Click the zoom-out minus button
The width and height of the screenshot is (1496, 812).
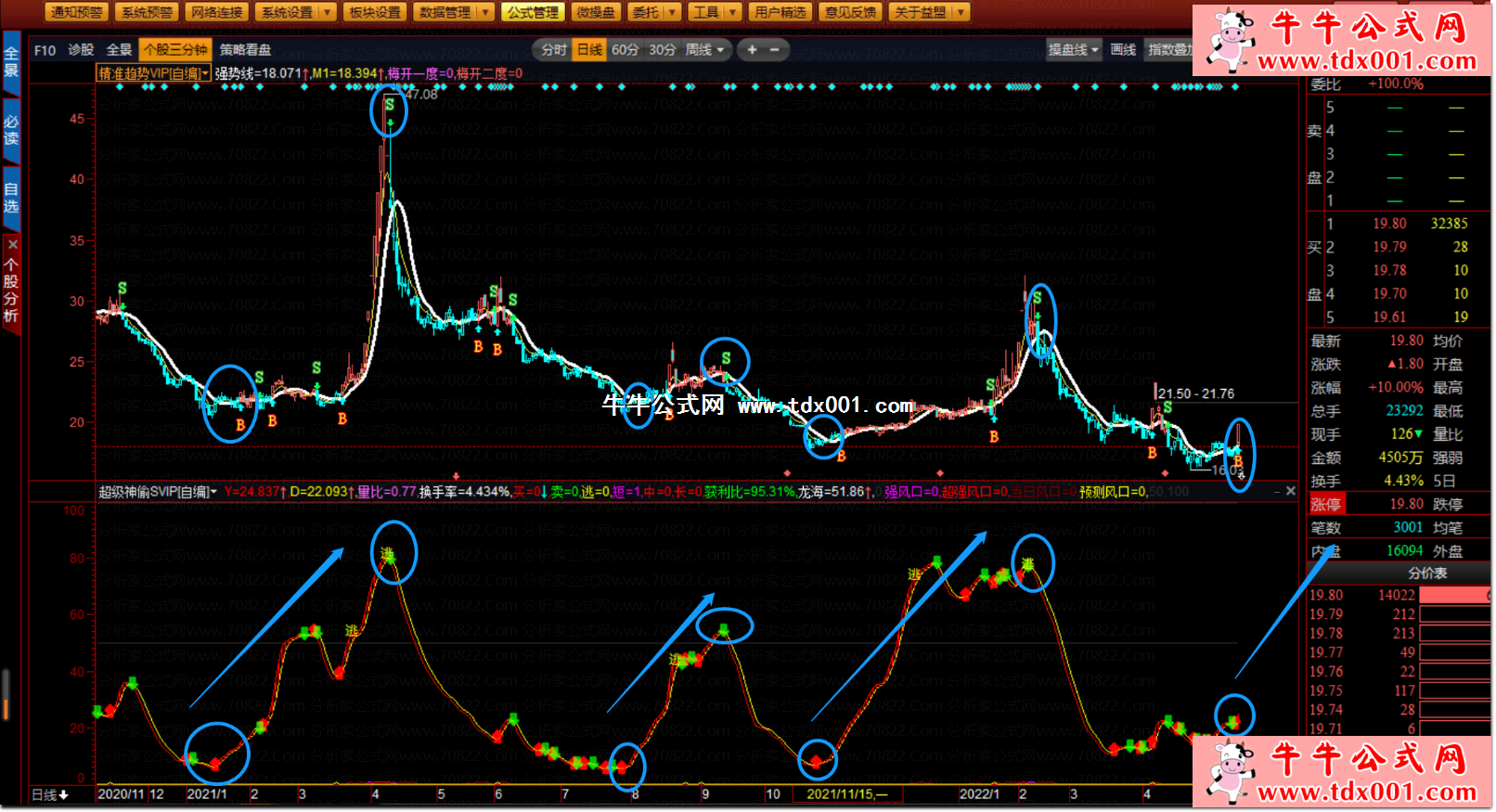click(774, 50)
